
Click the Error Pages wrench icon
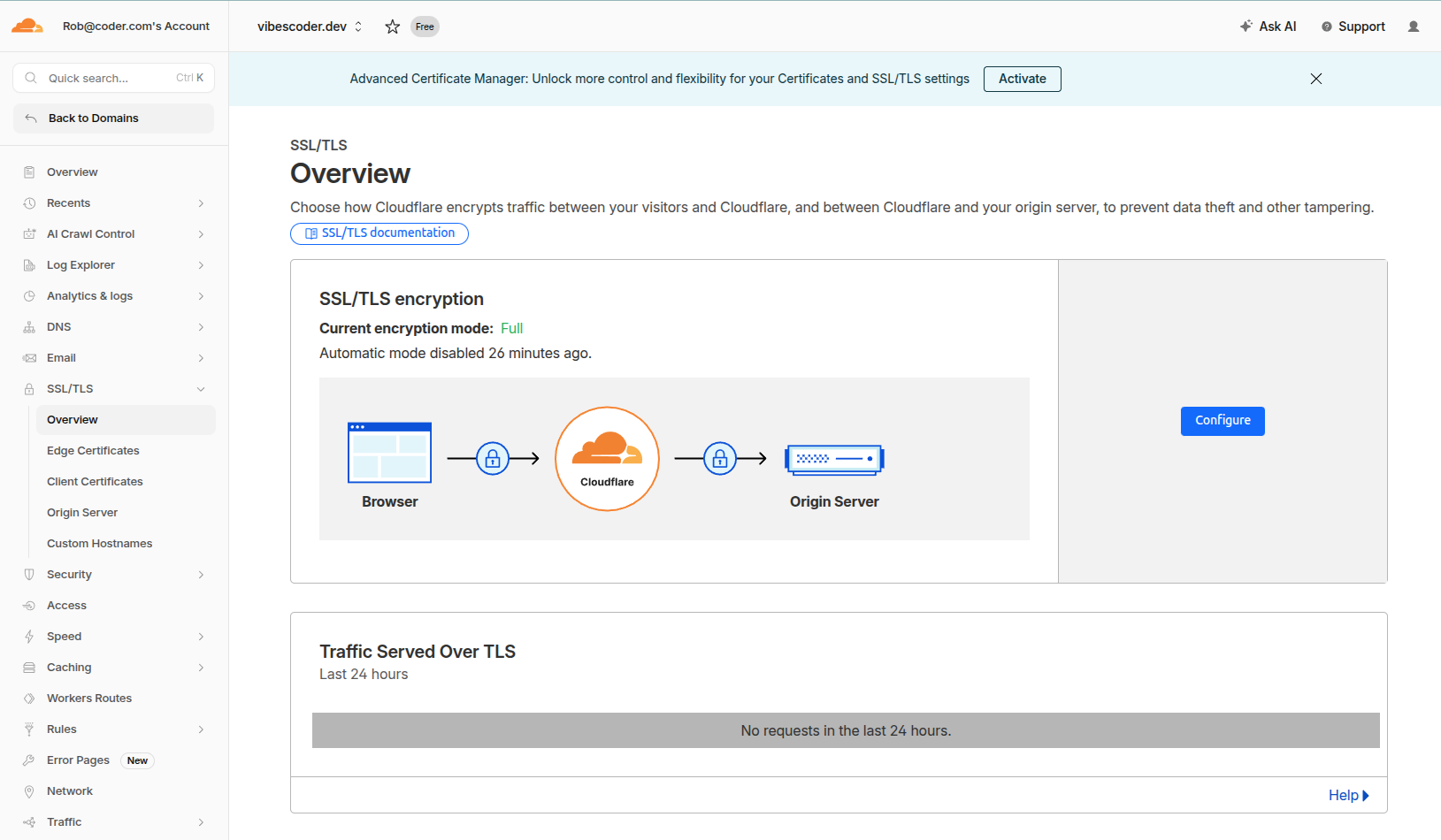pyautogui.click(x=29, y=760)
